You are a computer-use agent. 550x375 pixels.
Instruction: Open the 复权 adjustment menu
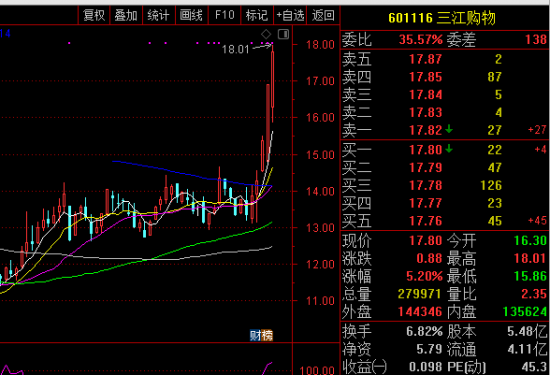94,15
